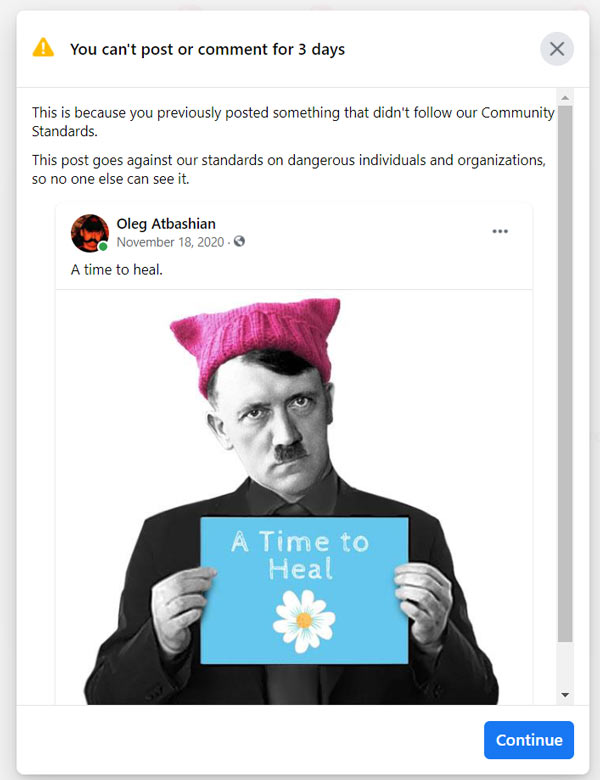Click the blue Continue button
600x780 pixels.
(x=528, y=740)
